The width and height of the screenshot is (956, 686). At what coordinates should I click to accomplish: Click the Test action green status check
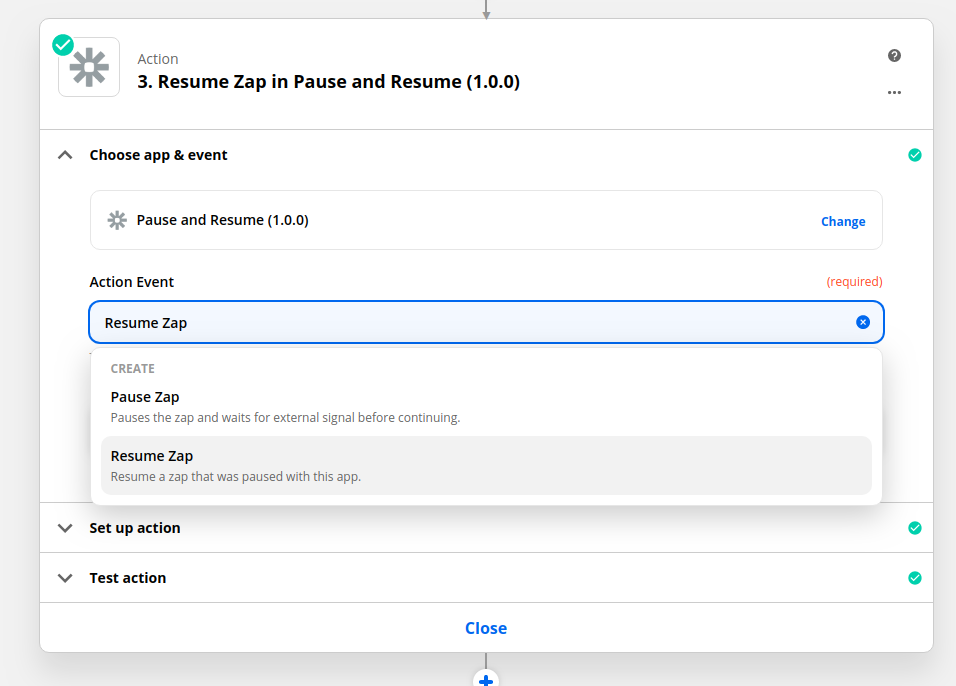pyautogui.click(x=914, y=578)
